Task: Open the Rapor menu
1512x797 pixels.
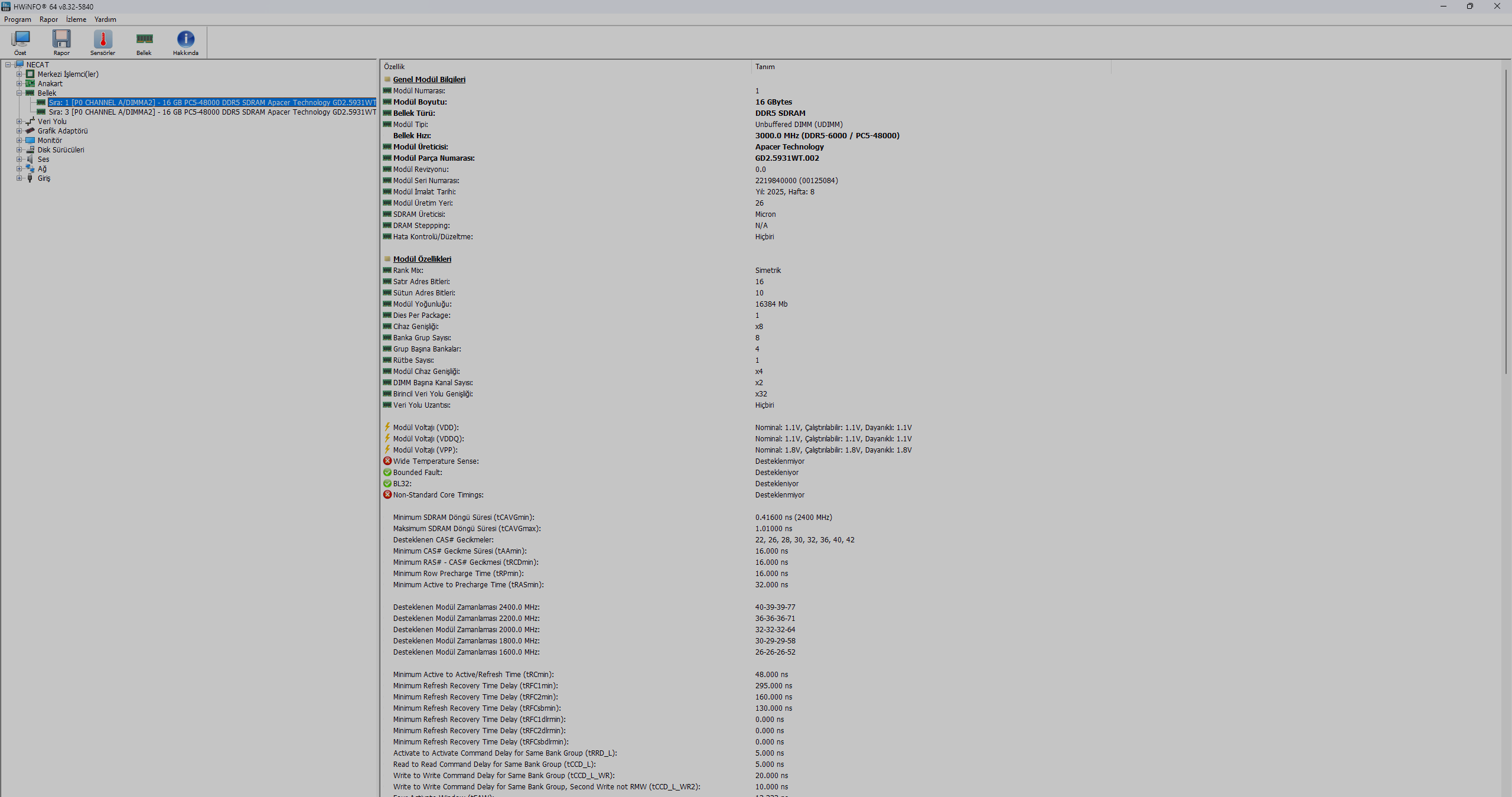Action: click(x=48, y=19)
